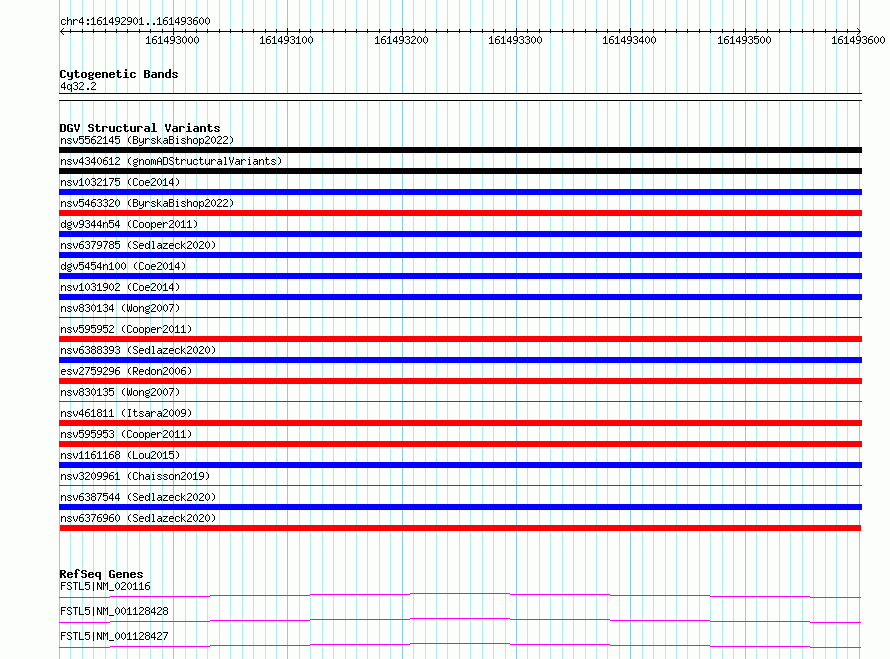Click the magenta line for FSTL5|NM_020116
The height and width of the screenshot is (659, 890).
point(460,595)
